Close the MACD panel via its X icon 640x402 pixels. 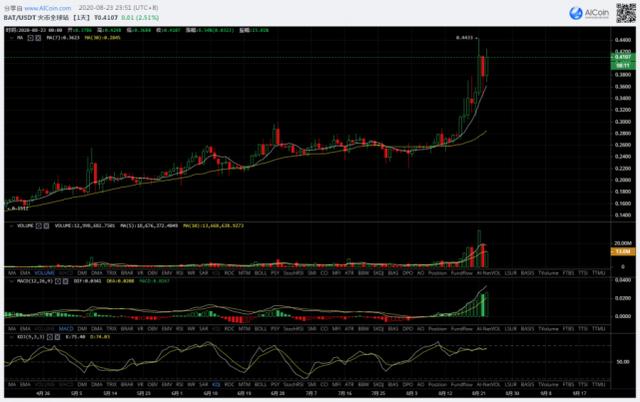[65, 281]
